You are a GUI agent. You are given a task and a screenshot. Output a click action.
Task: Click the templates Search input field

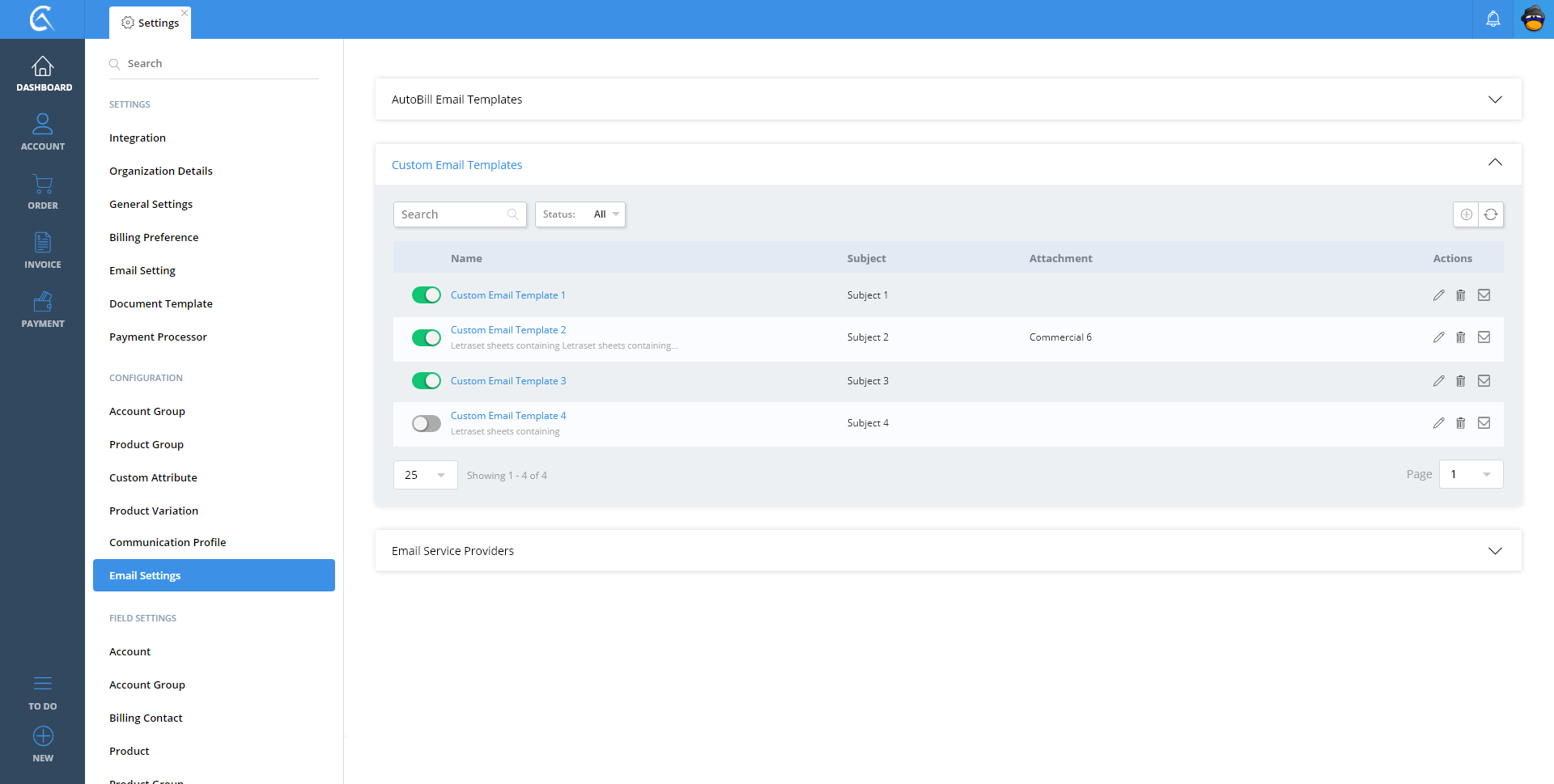(x=450, y=214)
